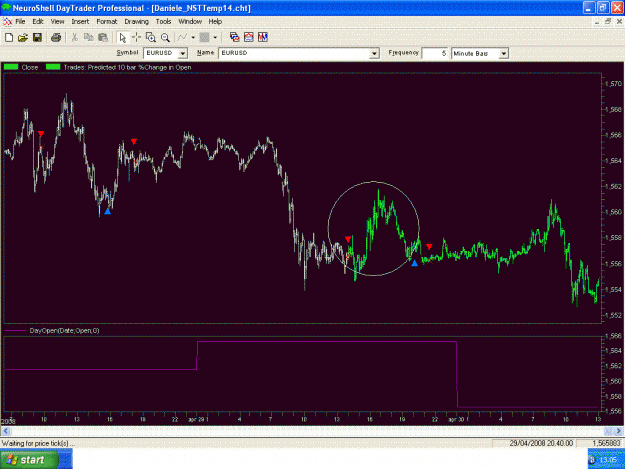Click the red sell marker at the circle's left edge
The width and height of the screenshot is (625, 469).
point(348,239)
